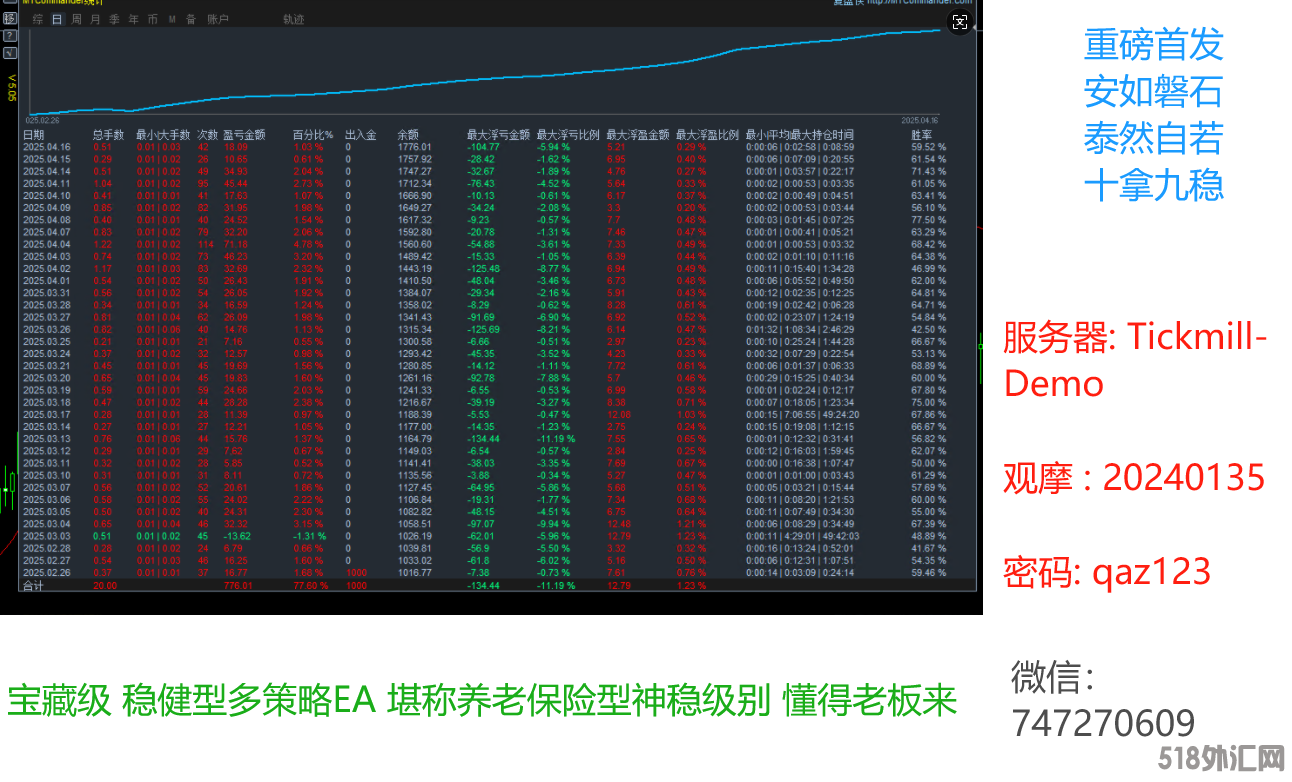Click the 服务器: Tickmill-Demo text
The height and width of the screenshot is (782, 1292).
(1136, 360)
